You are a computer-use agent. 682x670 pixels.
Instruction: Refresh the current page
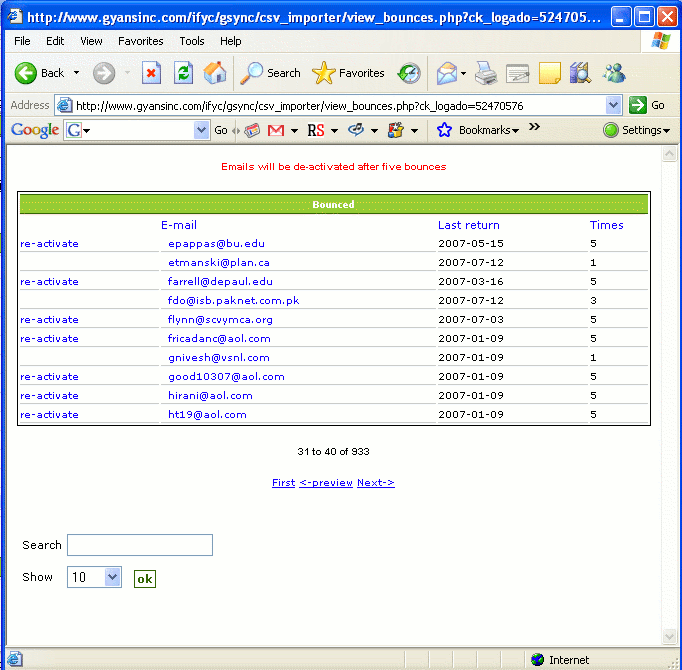[x=183, y=73]
